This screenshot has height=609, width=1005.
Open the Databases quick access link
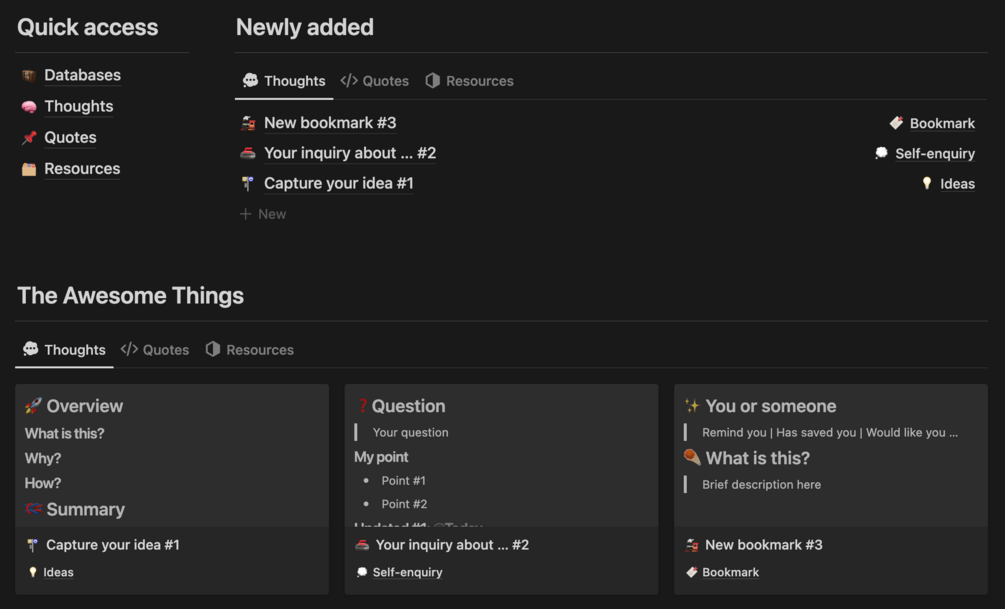(x=82, y=76)
